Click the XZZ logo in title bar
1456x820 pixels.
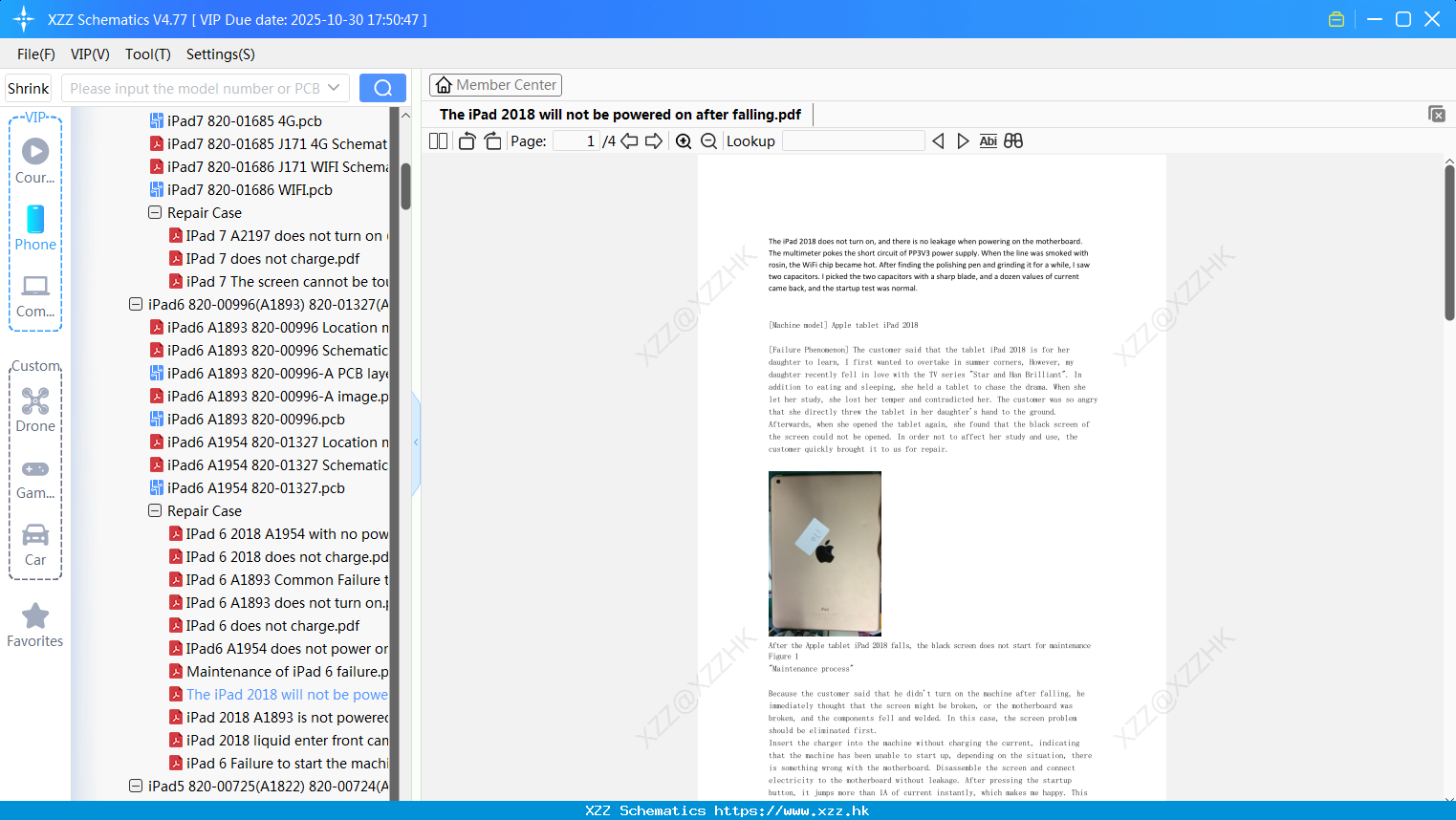tap(24, 19)
